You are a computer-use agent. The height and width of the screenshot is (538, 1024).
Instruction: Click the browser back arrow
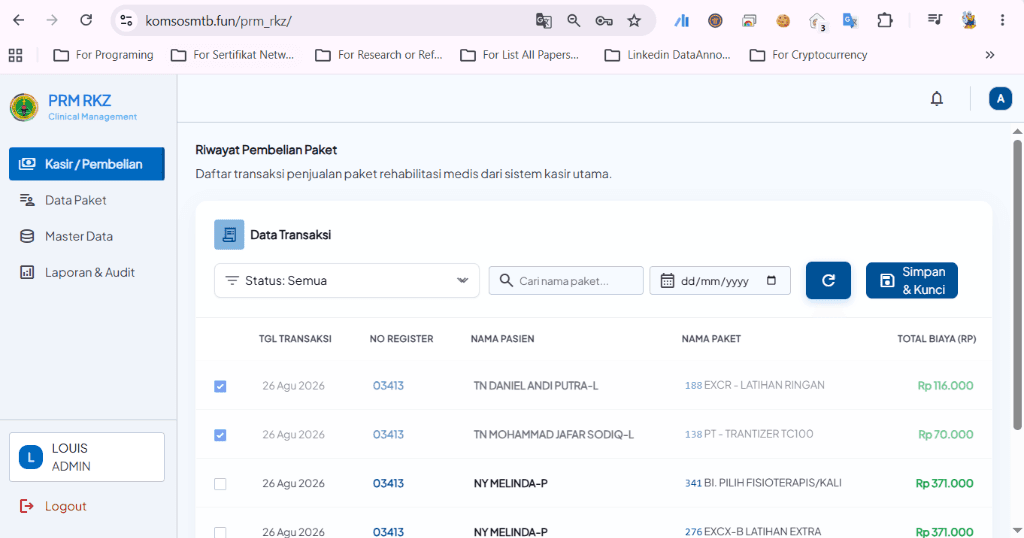pos(19,20)
